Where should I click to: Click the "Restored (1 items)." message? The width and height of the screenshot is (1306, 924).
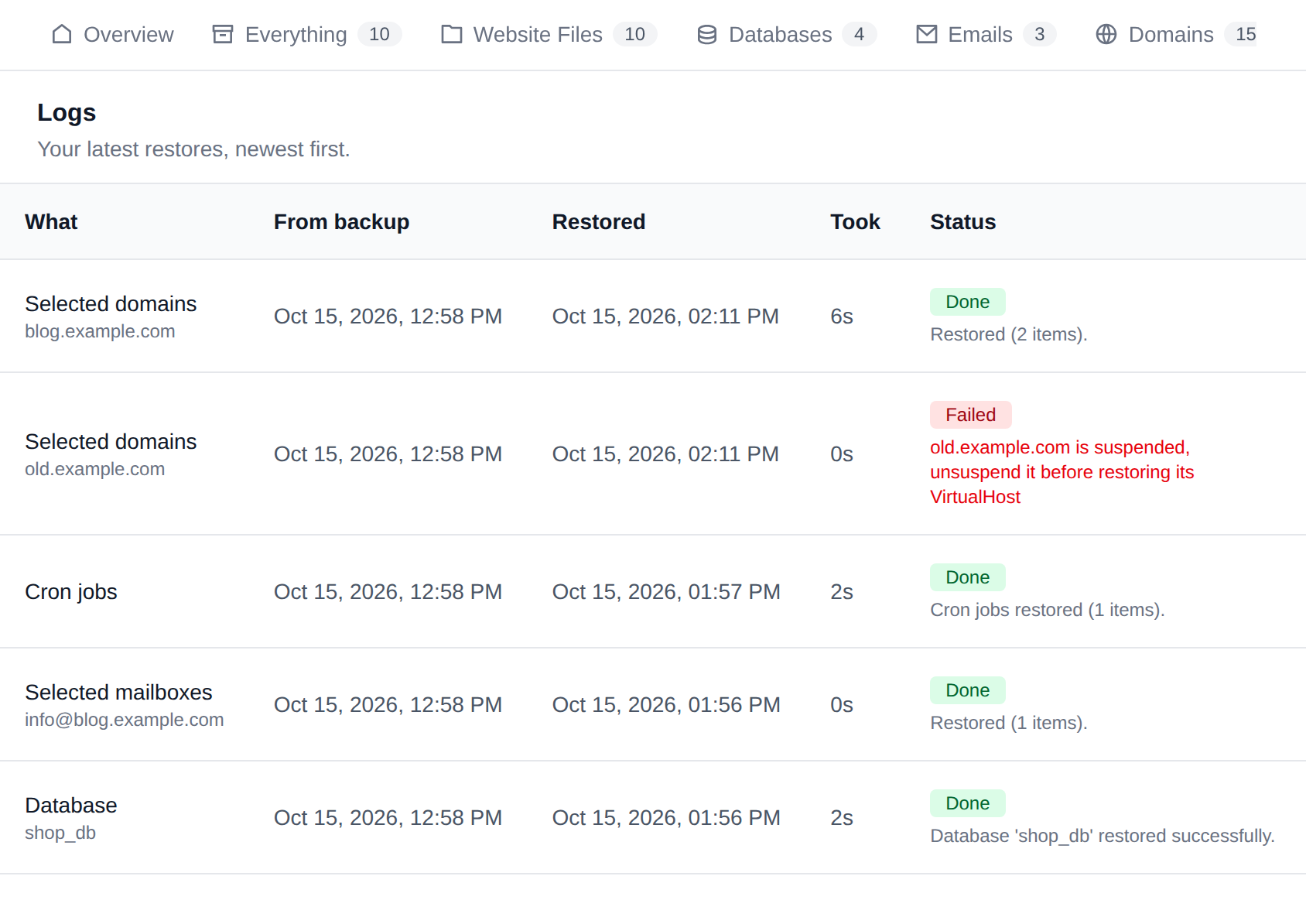[x=1009, y=723]
